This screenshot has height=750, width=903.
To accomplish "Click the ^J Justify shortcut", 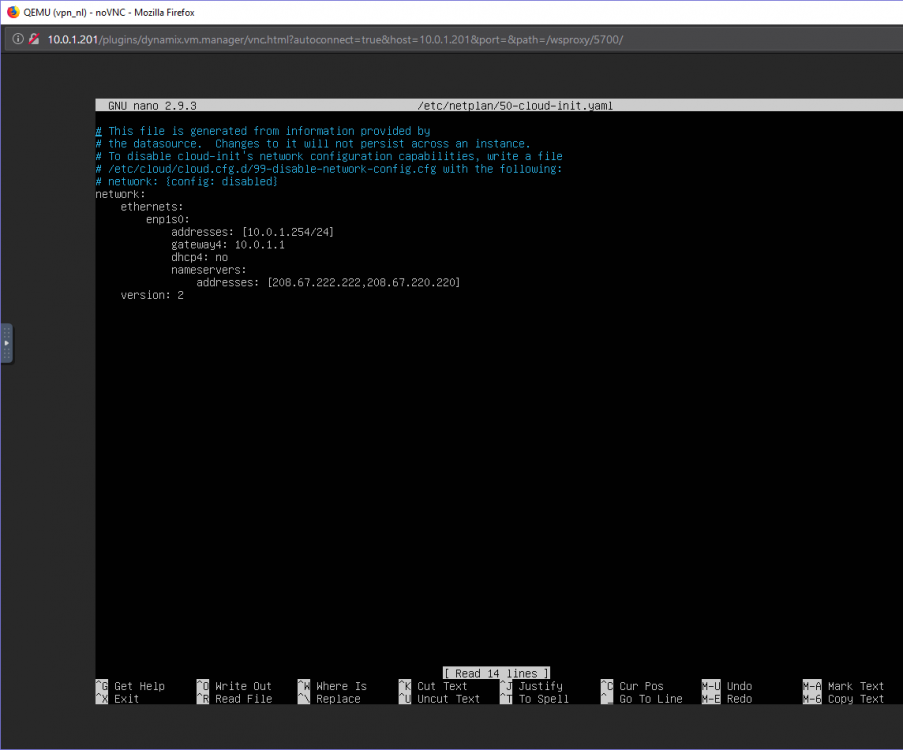I will coord(532,686).
